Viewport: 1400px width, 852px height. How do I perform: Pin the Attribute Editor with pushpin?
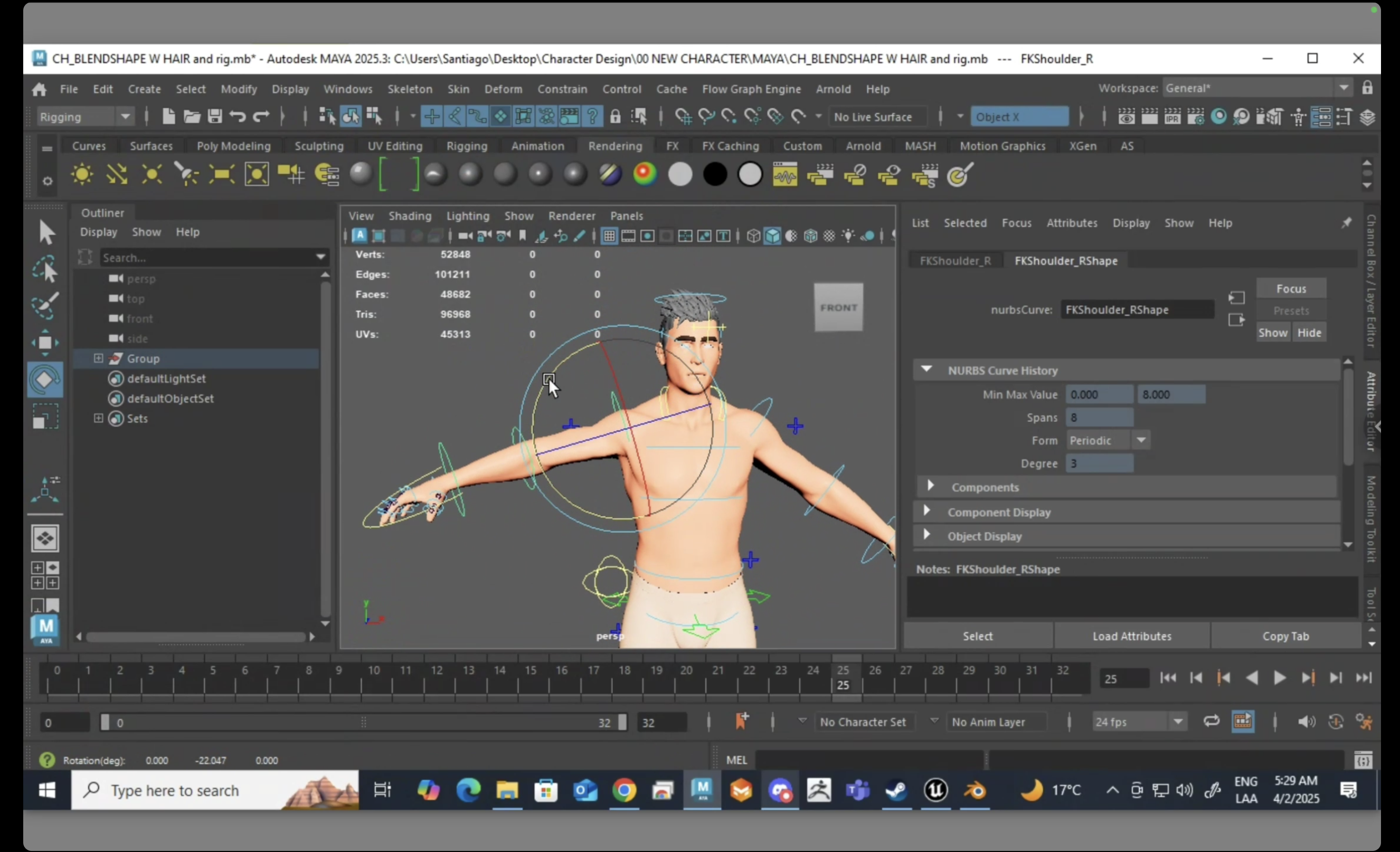pyautogui.click(x=1346, y=223)
